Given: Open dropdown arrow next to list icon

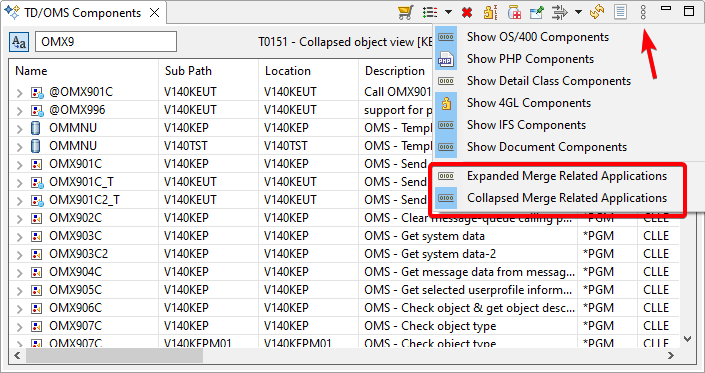Looking at the screenshot, I should pyautogui.click(x=449, y=12).
